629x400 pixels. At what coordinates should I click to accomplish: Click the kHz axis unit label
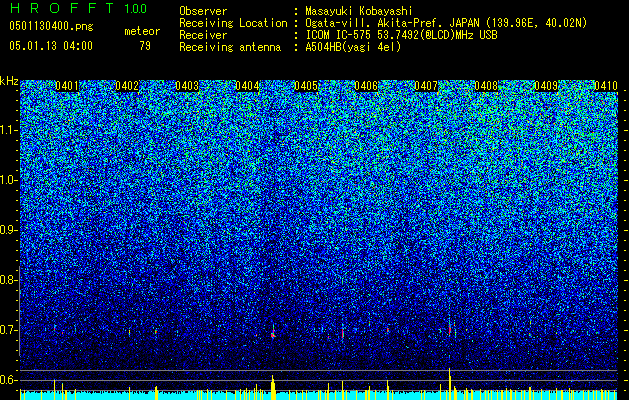(x=9, y=81)
